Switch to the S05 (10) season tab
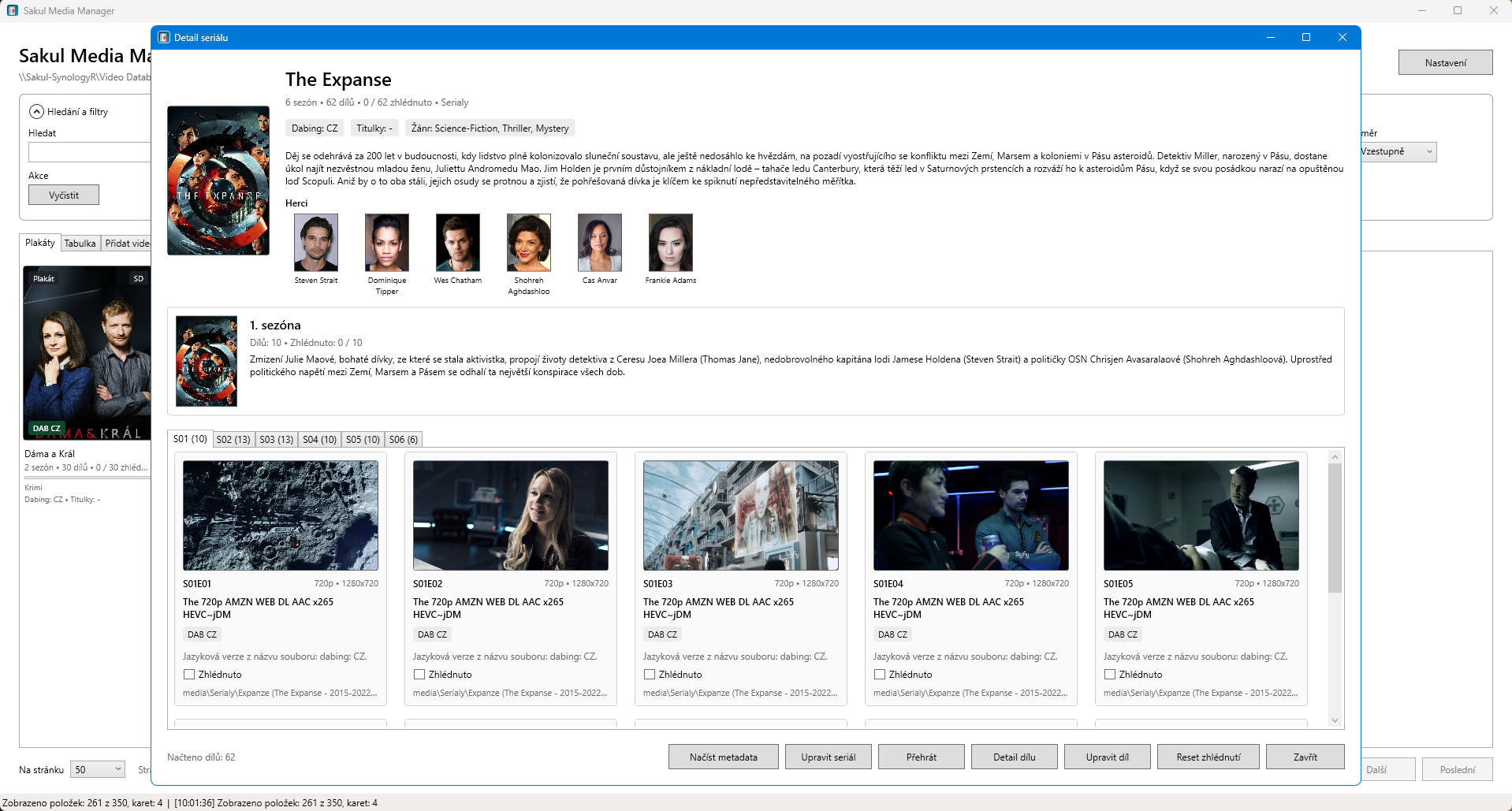 click(x=363, y=440)
